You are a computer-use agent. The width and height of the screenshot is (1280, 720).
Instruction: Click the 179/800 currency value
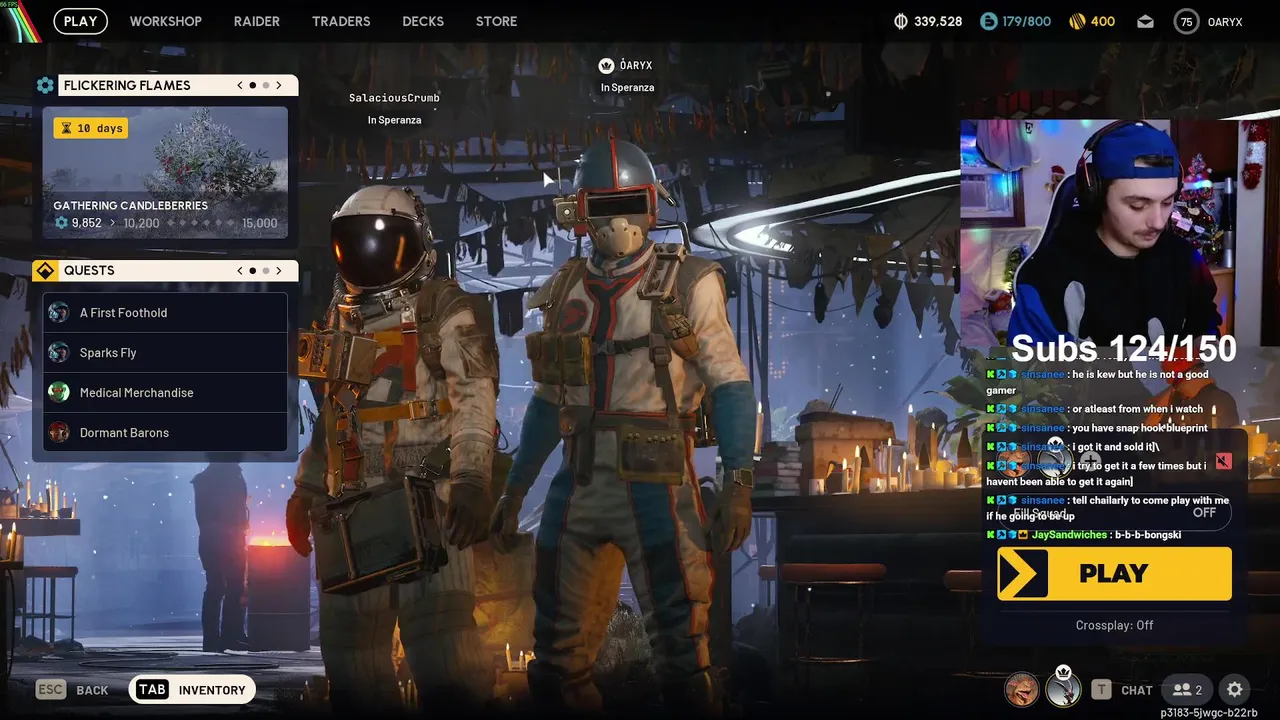tap(1027, 21)
